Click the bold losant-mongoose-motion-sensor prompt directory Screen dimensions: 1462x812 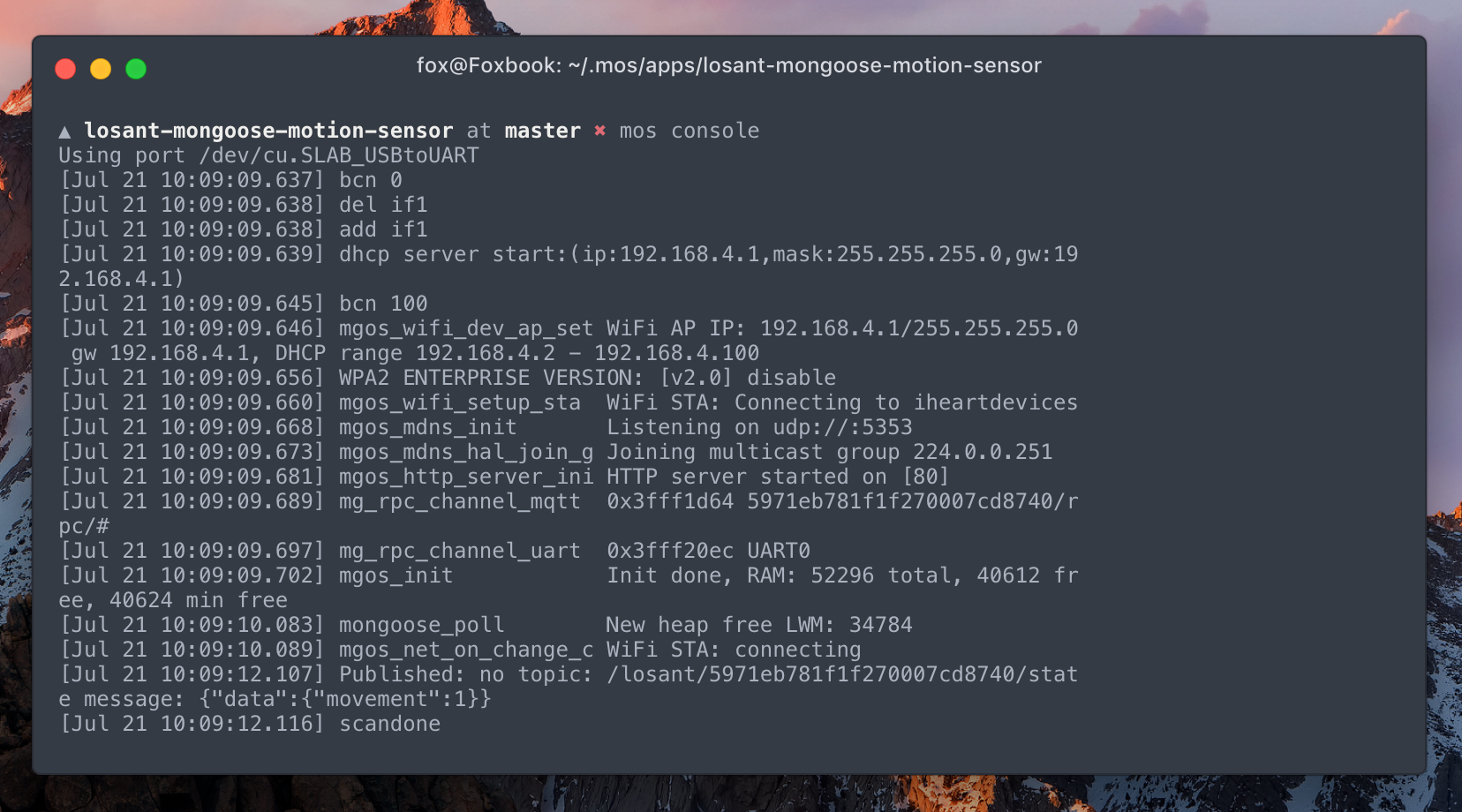268,131
